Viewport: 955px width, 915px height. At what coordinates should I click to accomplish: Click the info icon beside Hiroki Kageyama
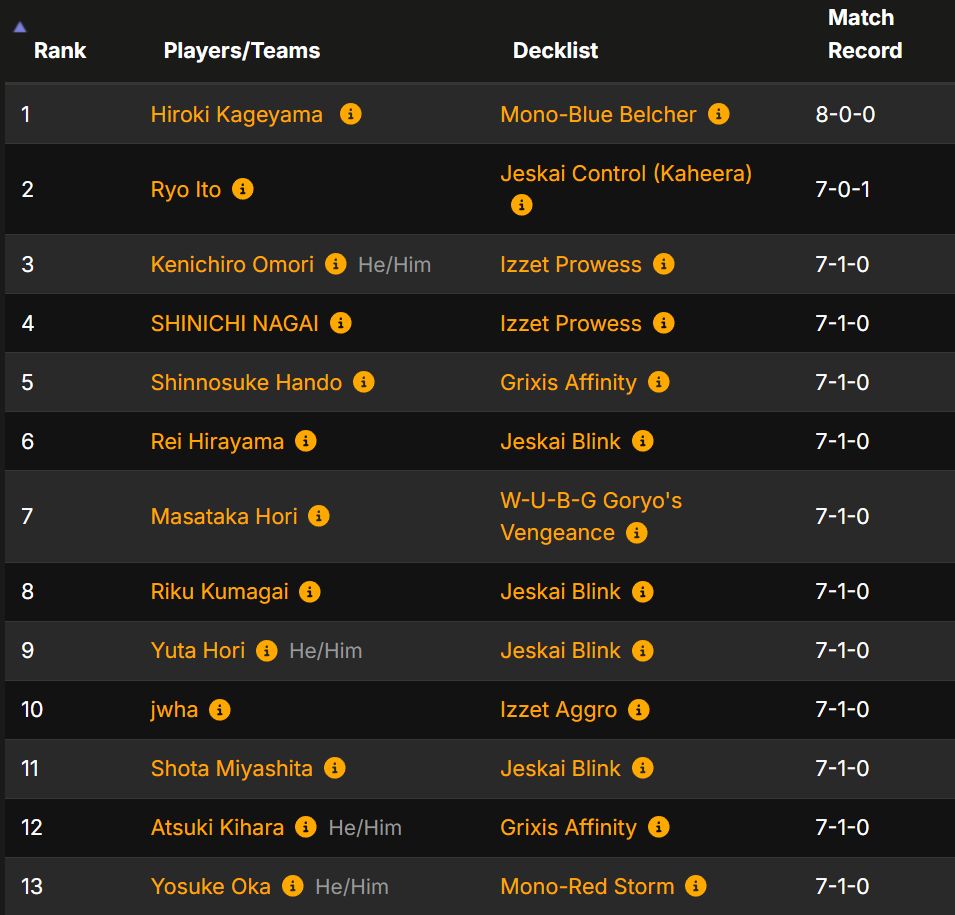(x=350, y=115)
